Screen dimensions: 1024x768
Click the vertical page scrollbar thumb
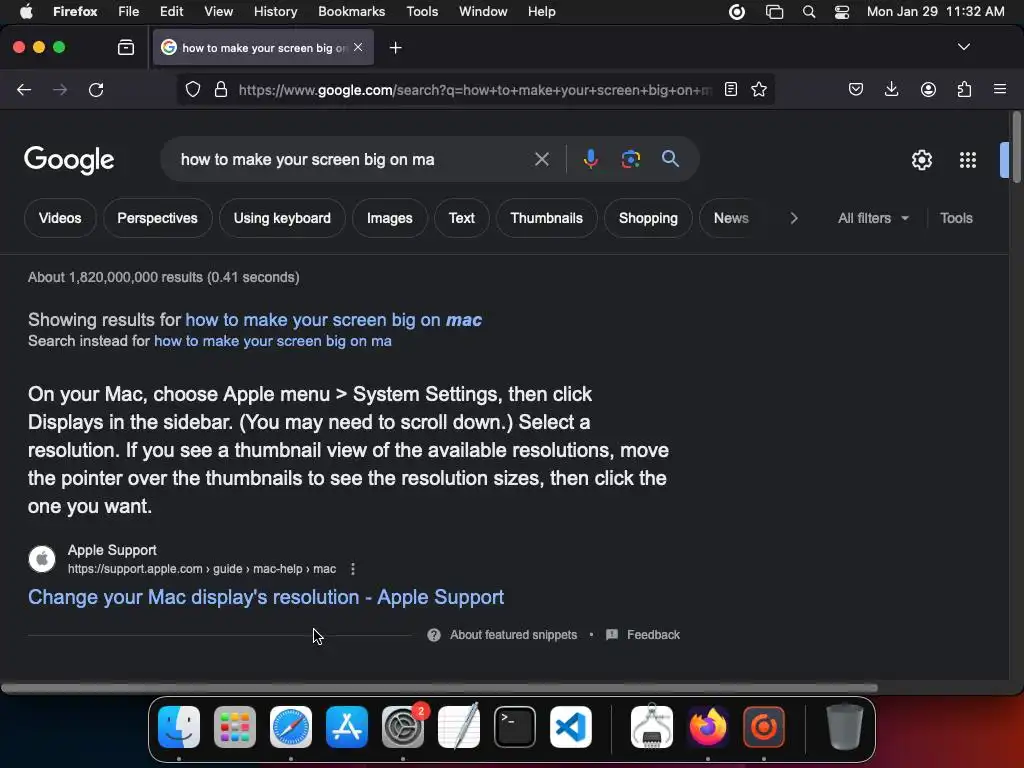[1016, 148]
